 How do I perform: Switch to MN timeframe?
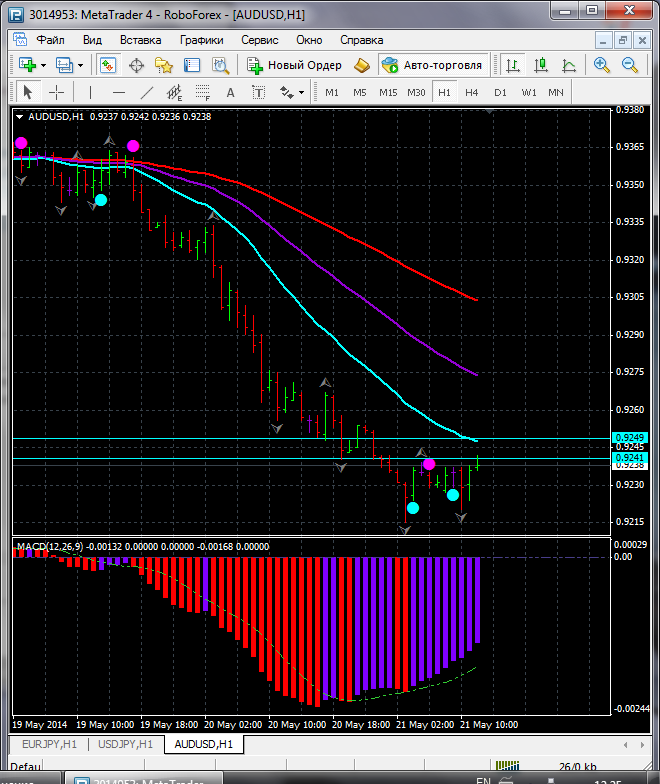click(x=556, y=92)
